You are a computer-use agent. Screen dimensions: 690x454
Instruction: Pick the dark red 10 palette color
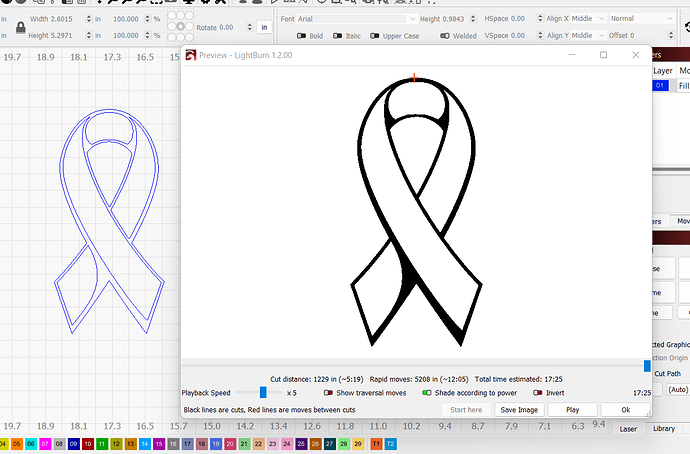pyautogui.click(x=88, y=444)
